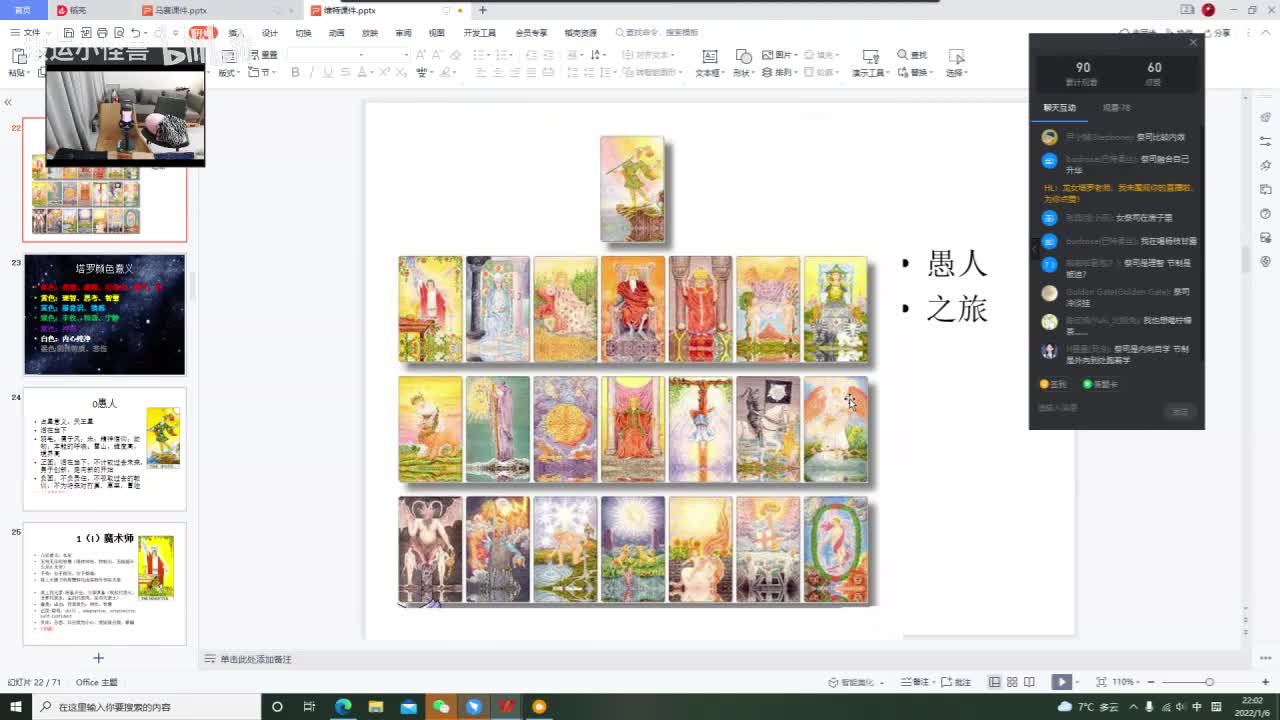Viewport: 1280px width, 720px height.
Task: Click 'Click to add notes' area
Action: click(x=256, y=659)
